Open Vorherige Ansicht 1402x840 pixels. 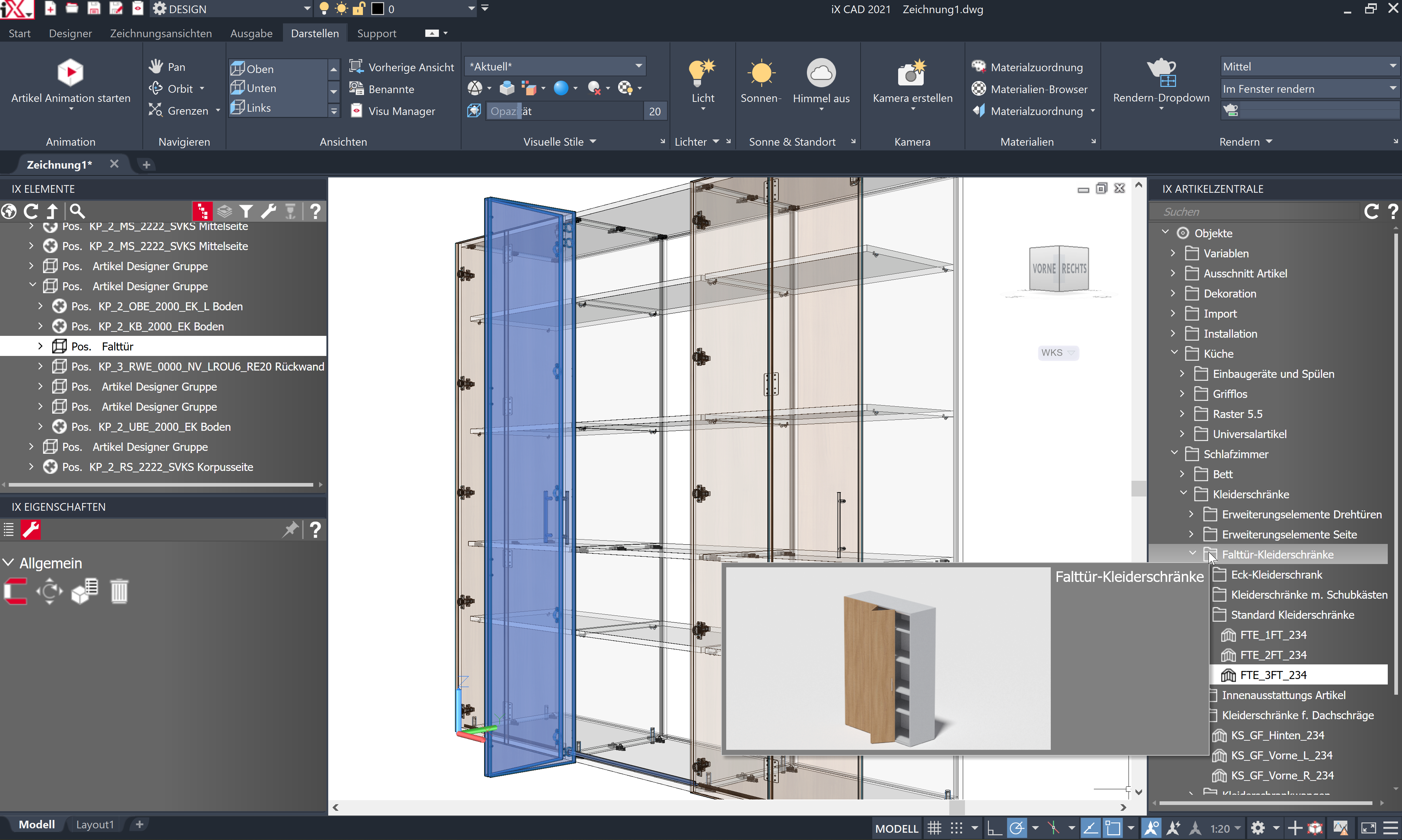(401, 67)
